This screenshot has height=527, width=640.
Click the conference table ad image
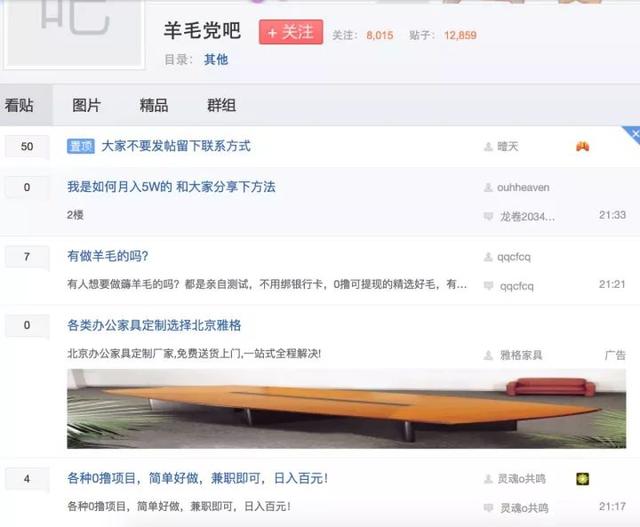tap(346, 409)
